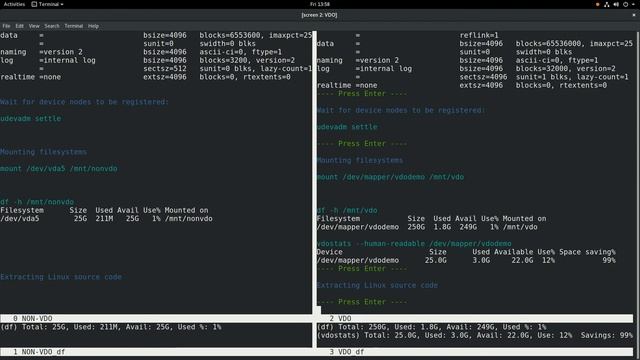This screenshot has height=360, width=640.
Task: Open the File menu
Action: (6, 26)
